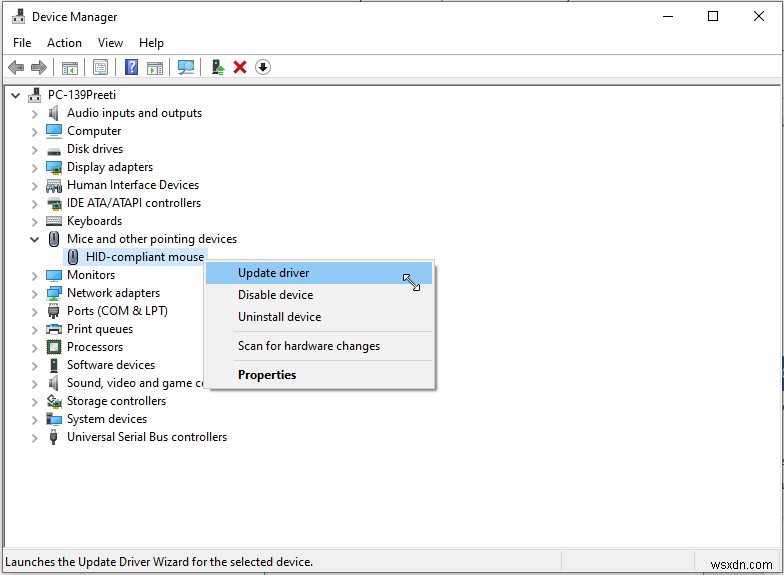Open the Help menu
The image size is (784, 575).
click(x=151, y=43)
